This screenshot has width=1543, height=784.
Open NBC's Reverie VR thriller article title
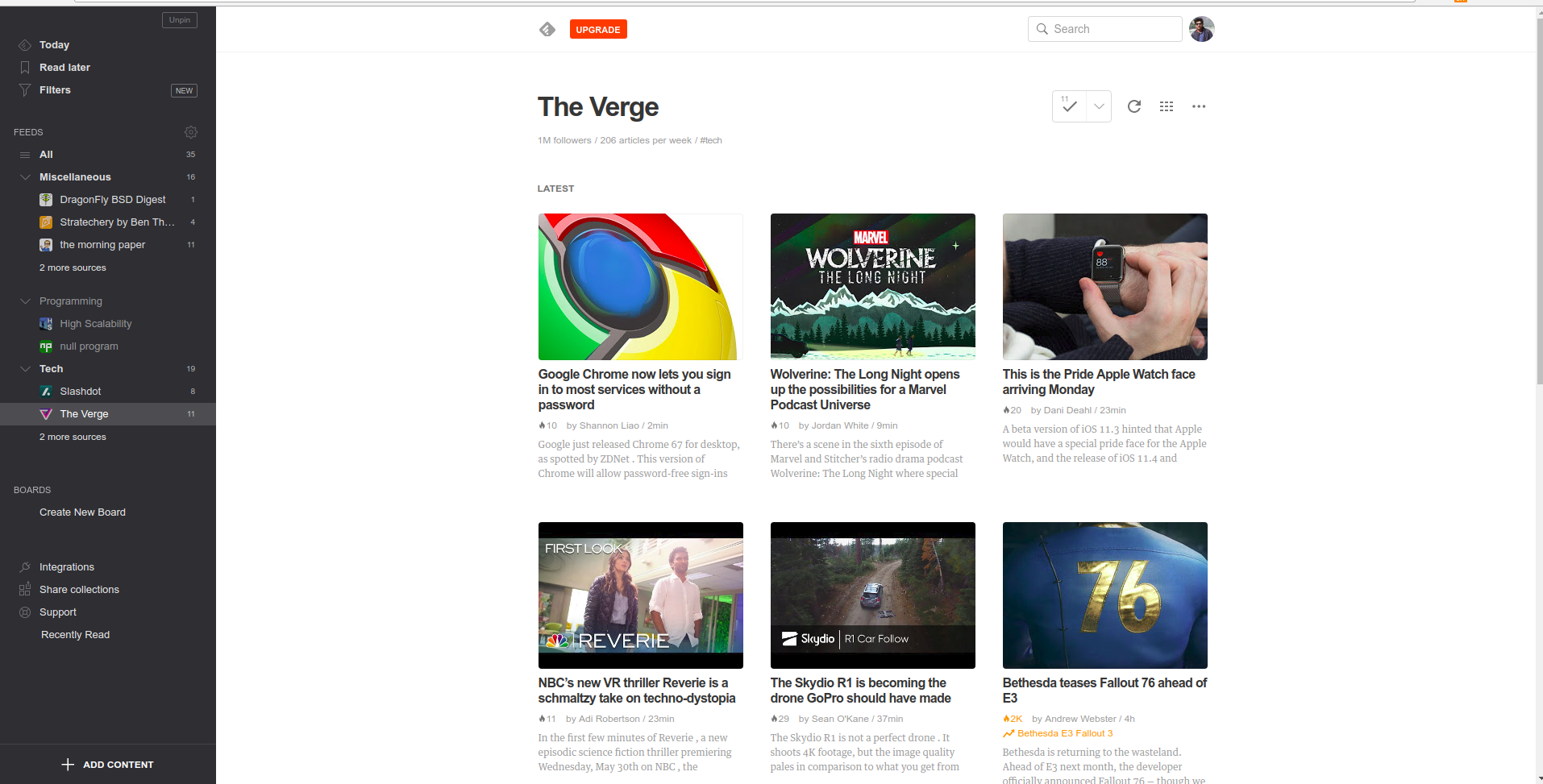pos(637,691)
